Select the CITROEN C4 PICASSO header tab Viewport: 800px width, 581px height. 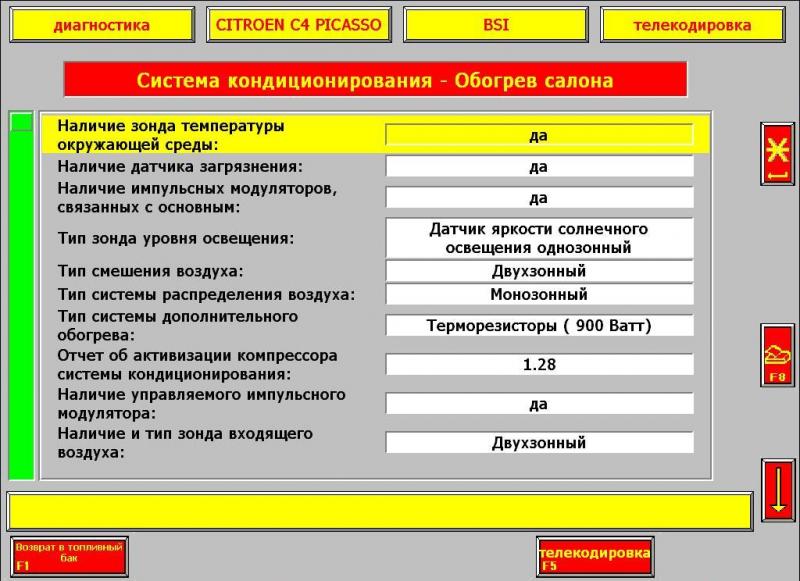298,24
